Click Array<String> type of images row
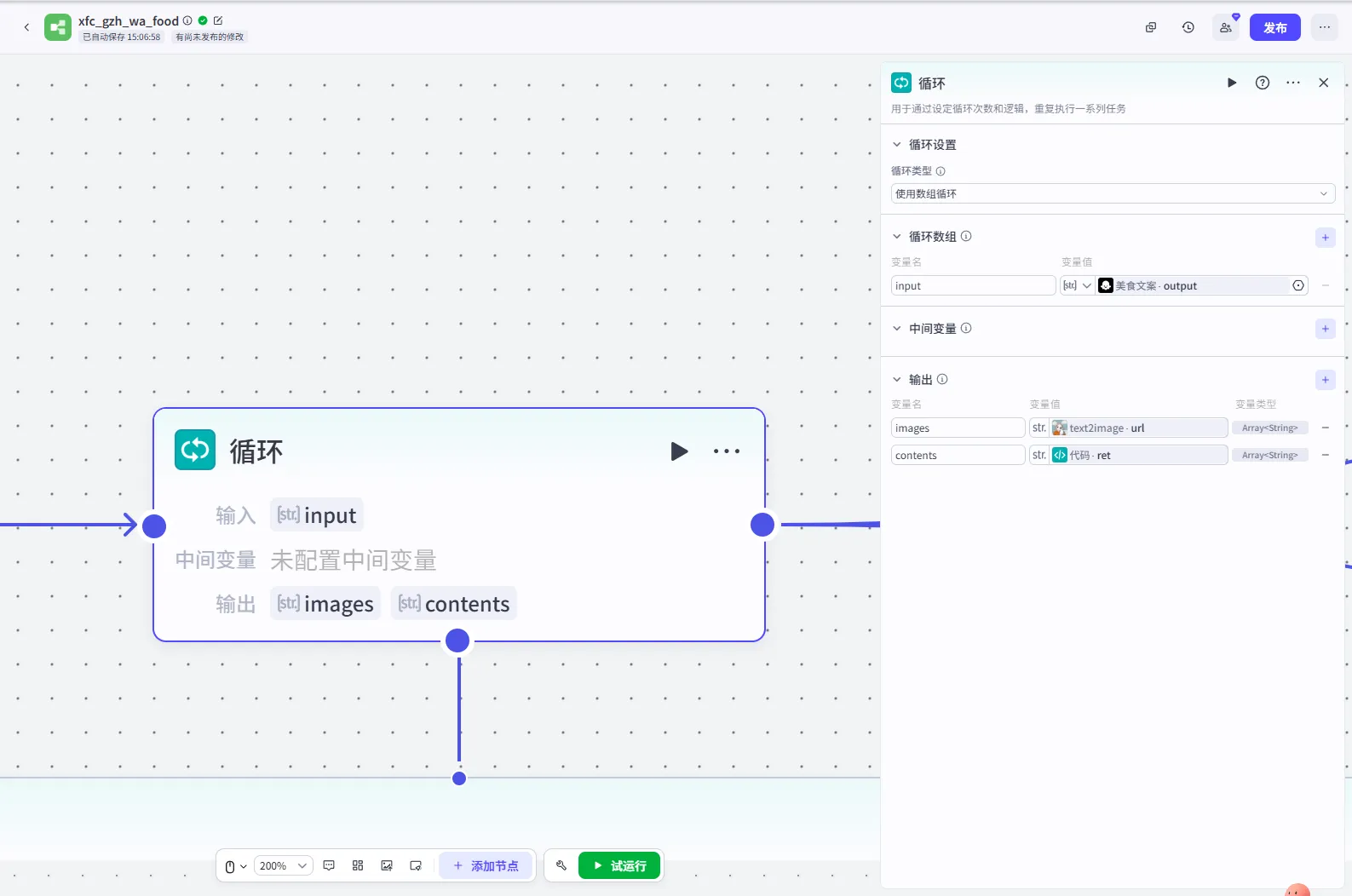 tap(1269, 428)
